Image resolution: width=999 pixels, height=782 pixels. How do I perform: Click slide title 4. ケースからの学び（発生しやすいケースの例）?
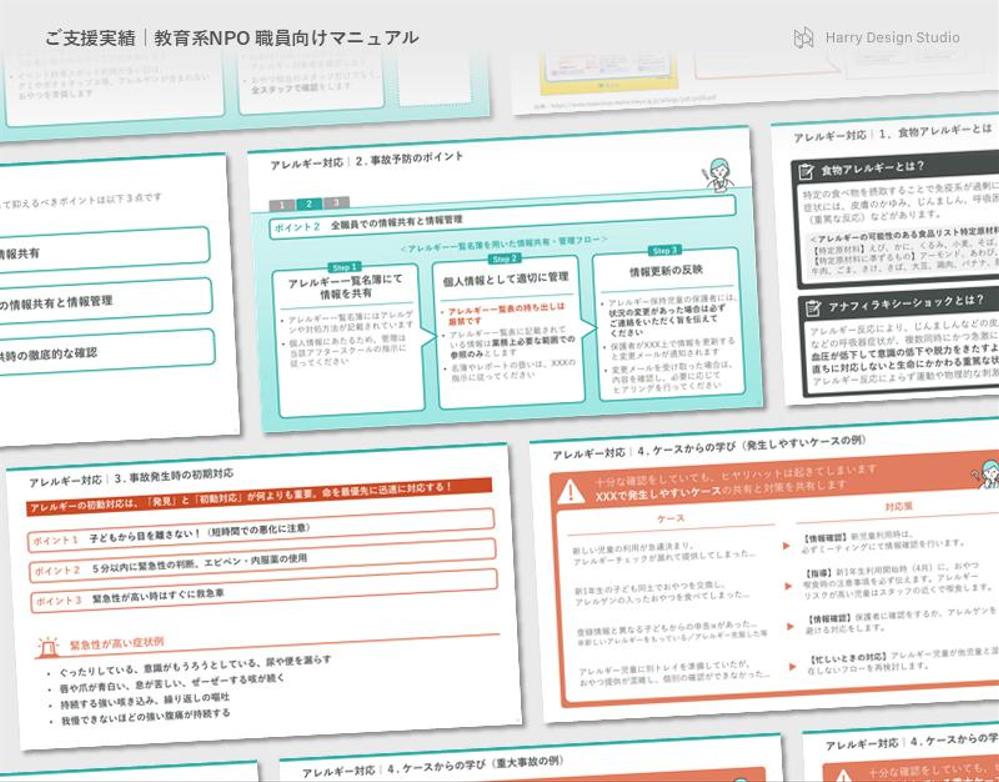coord(751,446)
